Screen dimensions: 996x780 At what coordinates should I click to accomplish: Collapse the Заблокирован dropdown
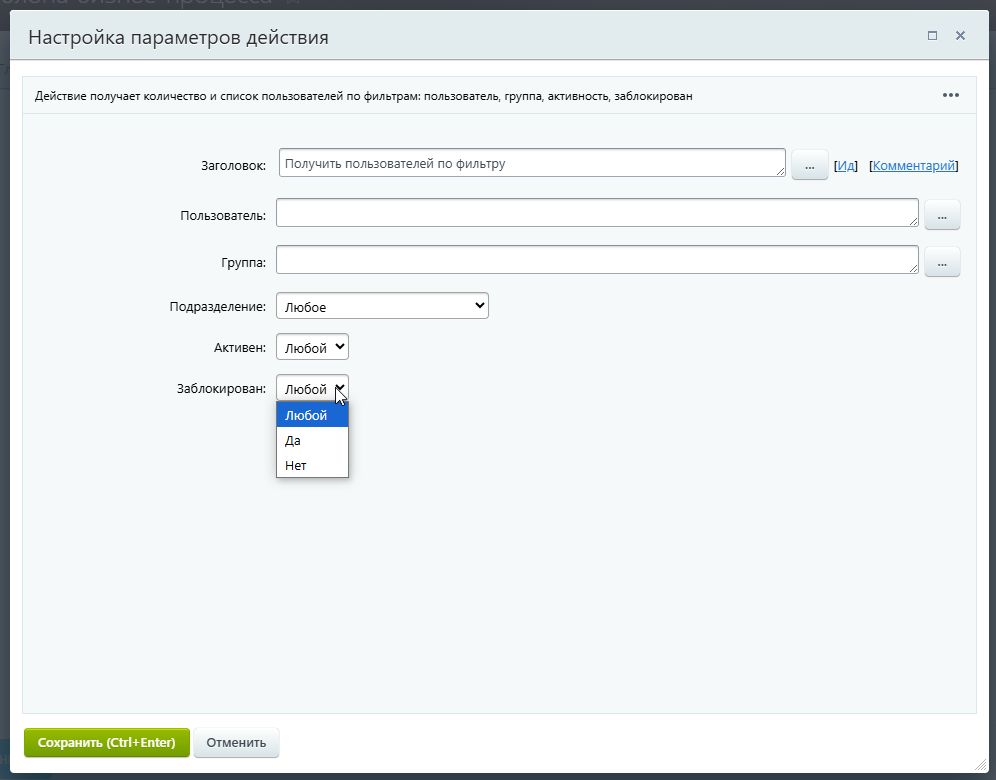[312, 388]
